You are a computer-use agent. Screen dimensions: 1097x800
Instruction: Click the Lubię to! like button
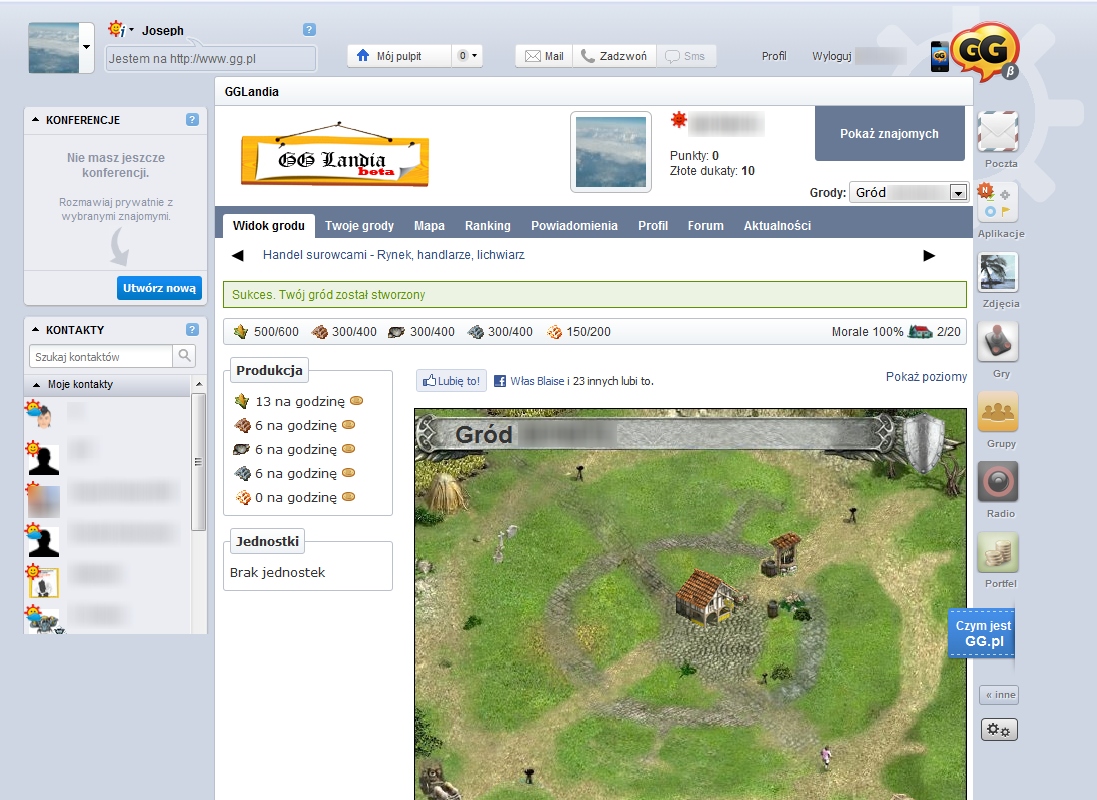(451, 381)
